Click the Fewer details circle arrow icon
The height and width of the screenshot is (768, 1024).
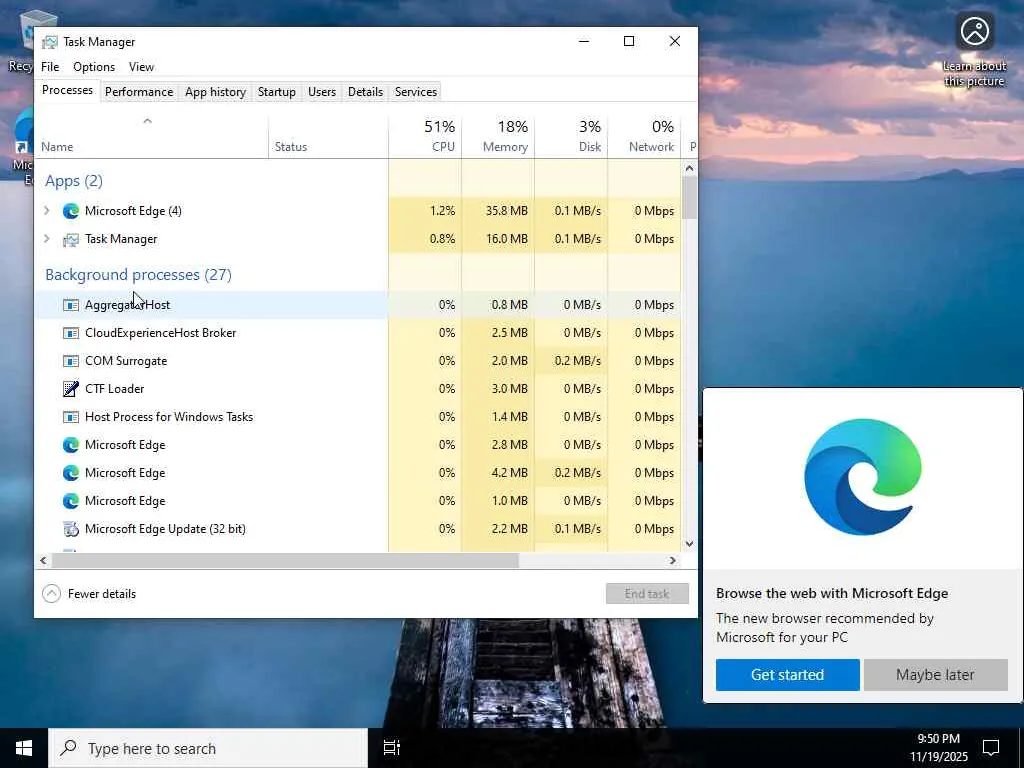click(x=51, y=594)
